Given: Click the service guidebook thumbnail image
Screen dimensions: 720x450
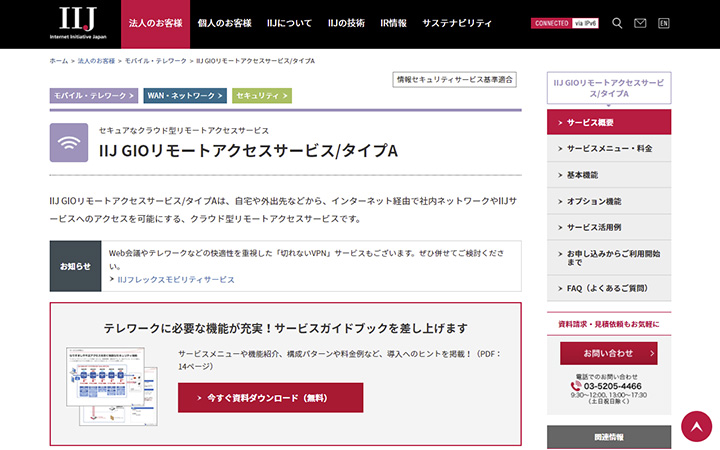Looking at the screenshot, I should [x=112, y=386].
